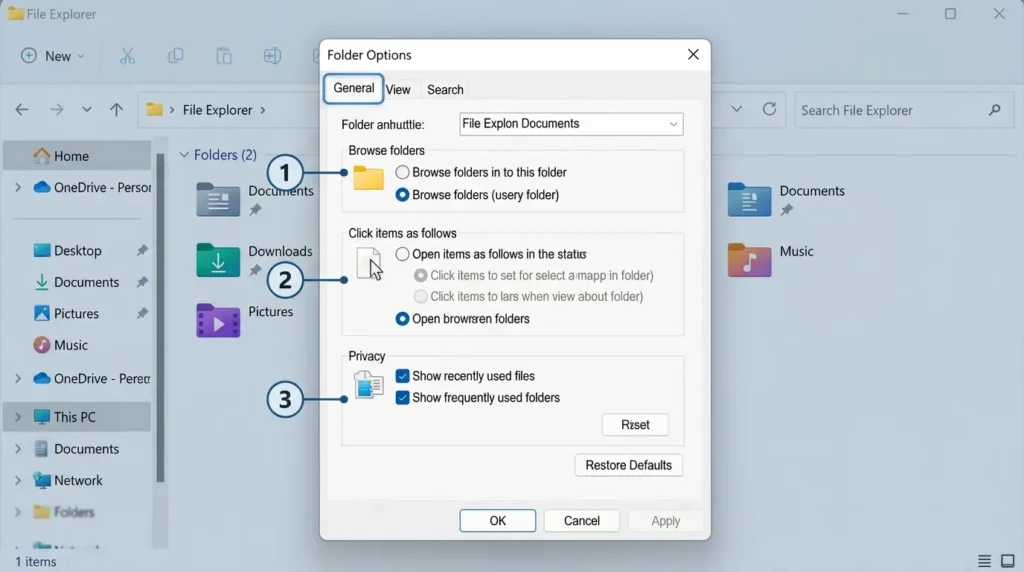1024x572 pixels.
Task: Switch to the Search tab
Action: tap(445, 90)
